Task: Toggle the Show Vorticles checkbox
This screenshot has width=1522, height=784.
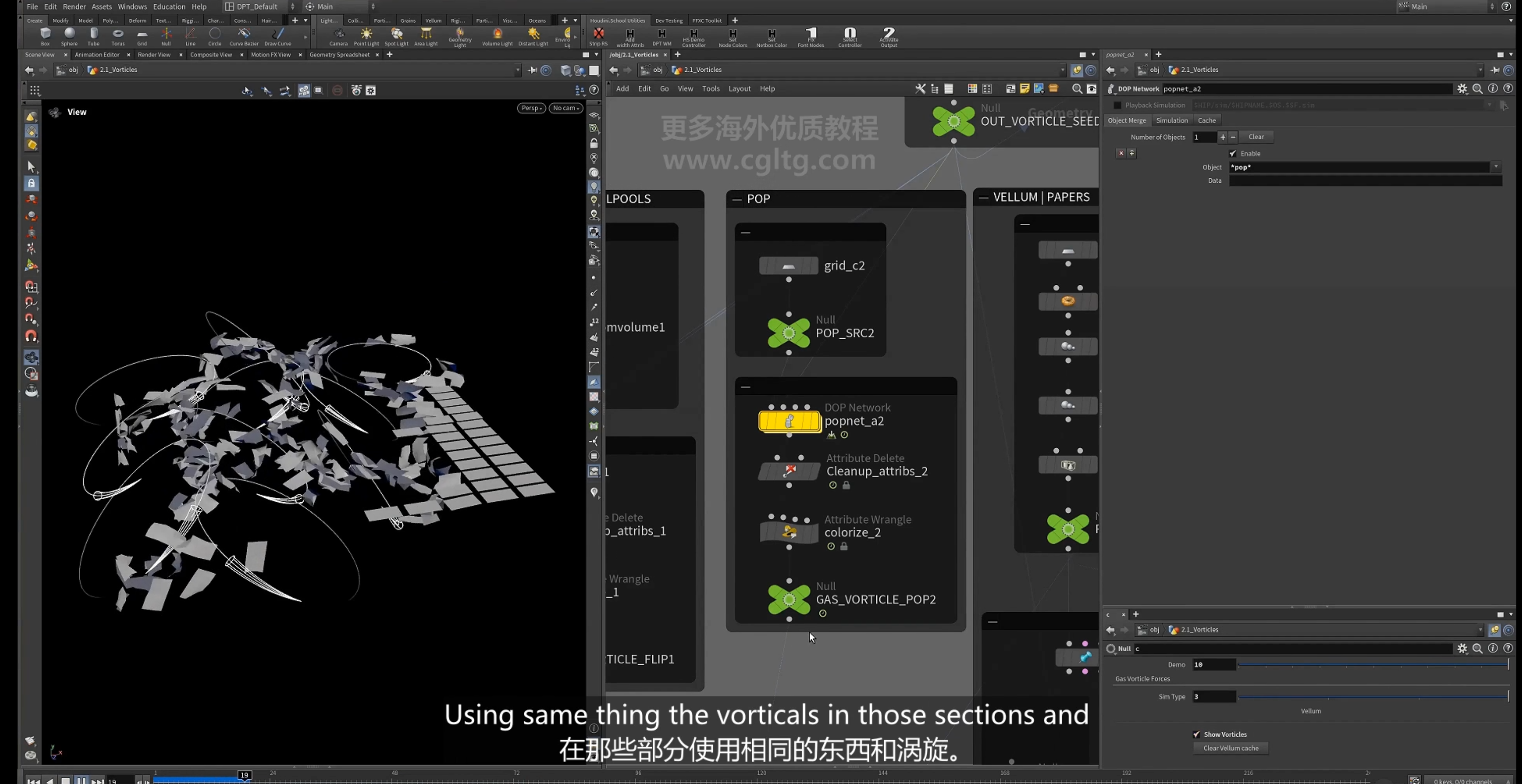Action: [1197, 734]
